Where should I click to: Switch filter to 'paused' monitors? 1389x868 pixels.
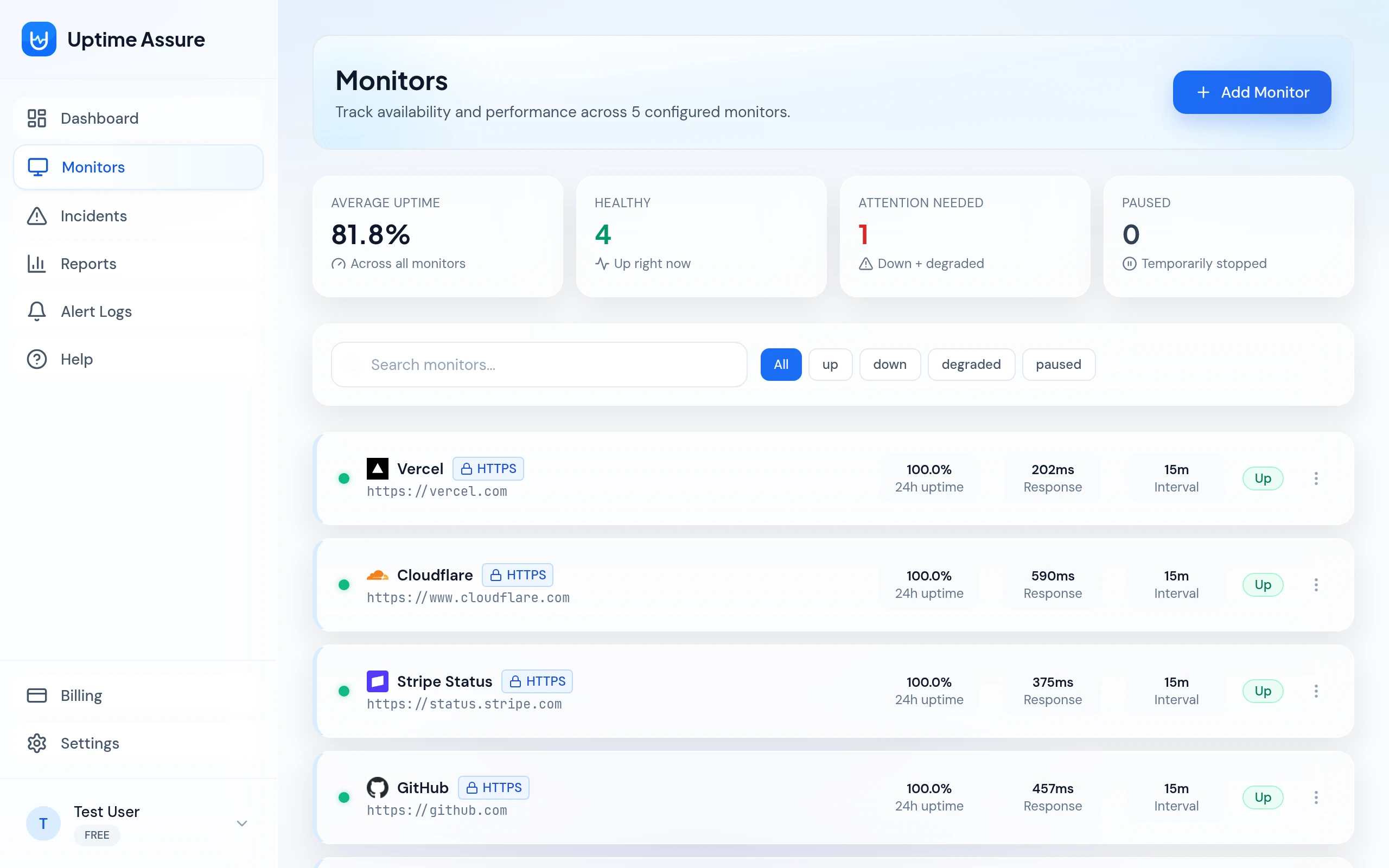click(x=1058, y=364)
